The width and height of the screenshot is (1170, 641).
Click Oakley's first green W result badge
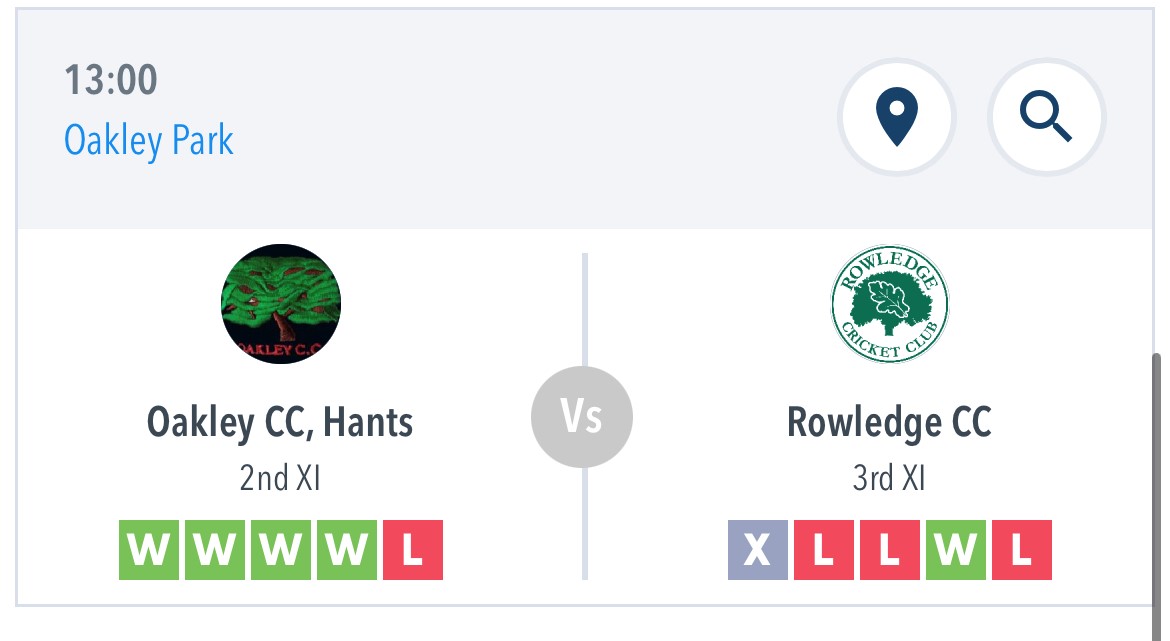point(148,550)
